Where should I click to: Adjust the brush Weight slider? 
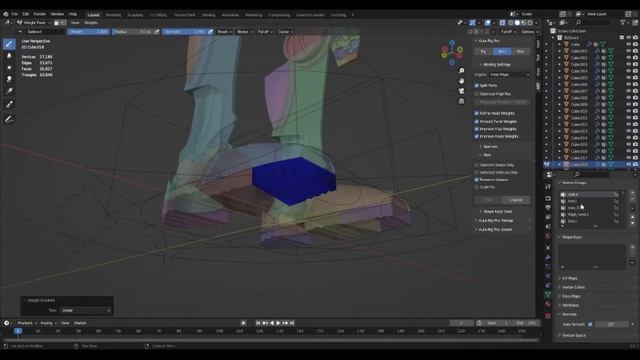tap(88, 31)
